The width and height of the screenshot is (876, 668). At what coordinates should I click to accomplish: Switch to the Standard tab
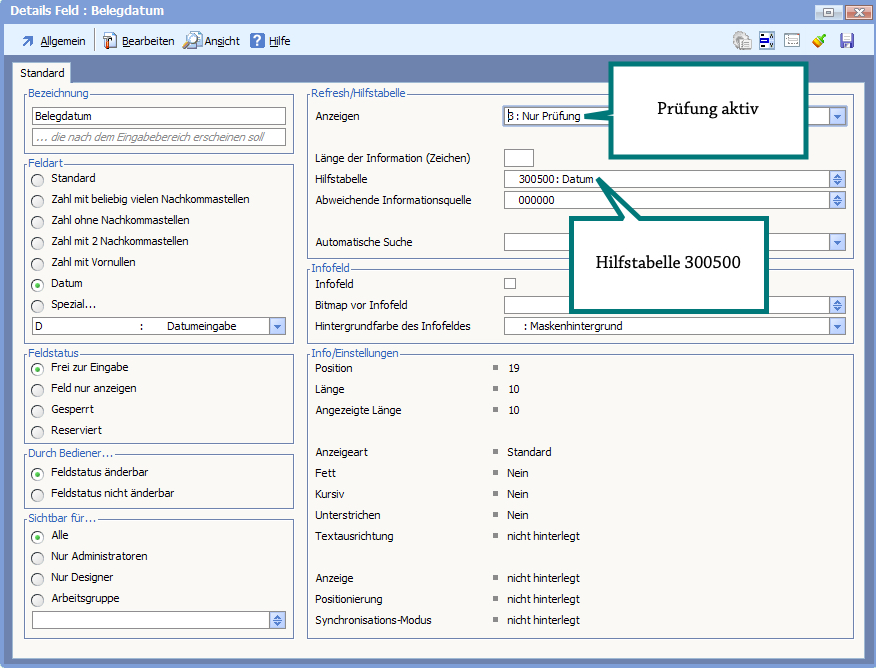(42, 74)
